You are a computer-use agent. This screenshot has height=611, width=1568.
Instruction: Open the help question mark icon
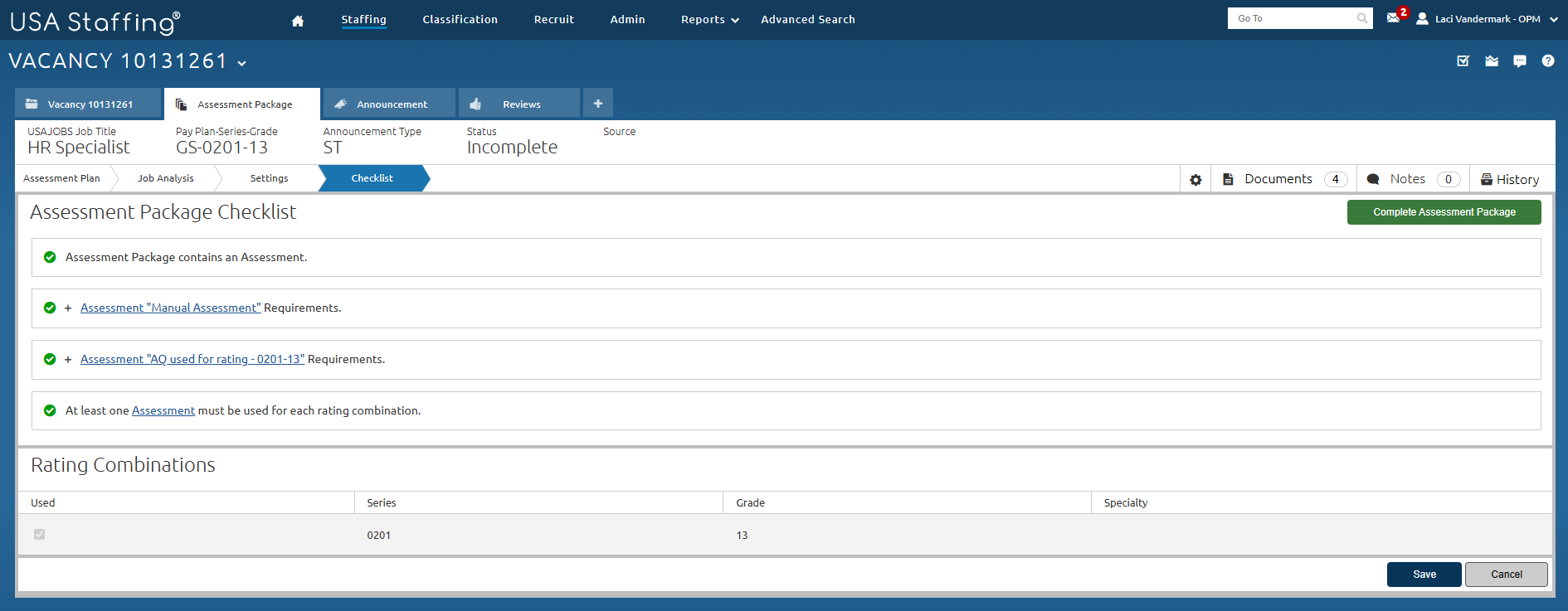(1548, 61)
